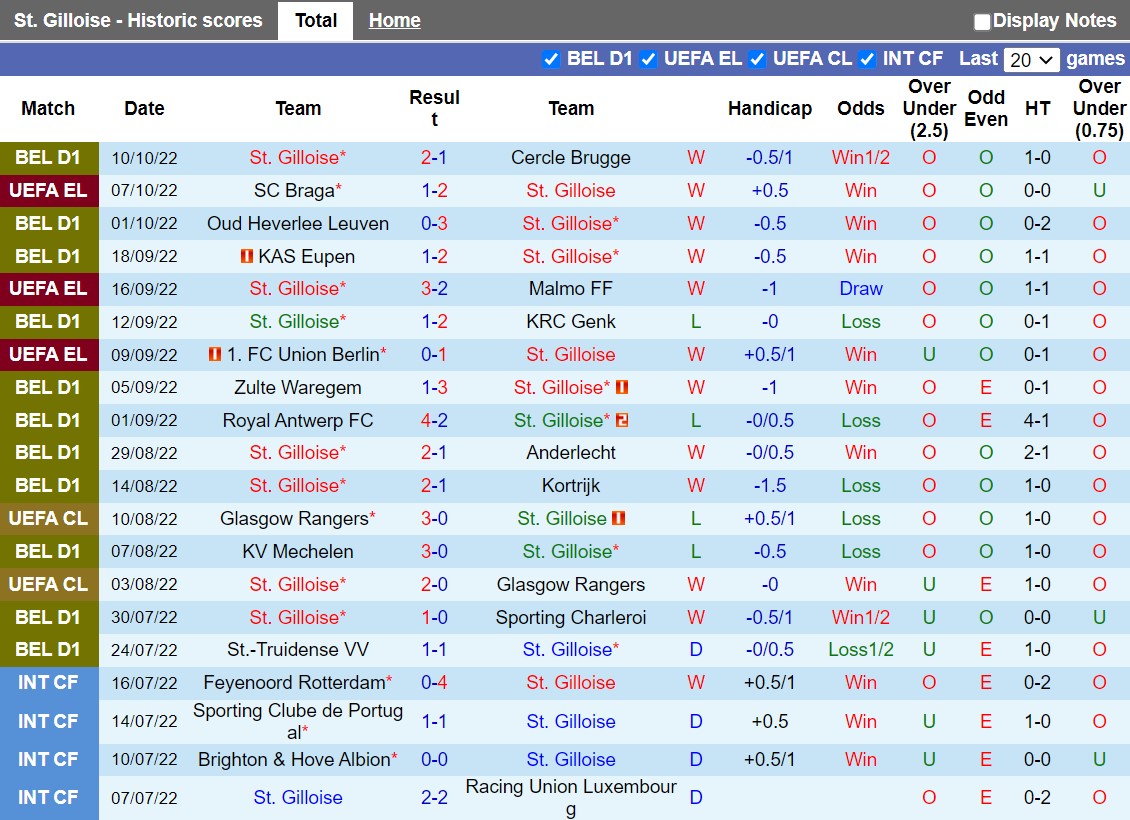Viewport: 1130px width, 820px height.
Task: Click the Handicap column header
Action: (770, 108)
